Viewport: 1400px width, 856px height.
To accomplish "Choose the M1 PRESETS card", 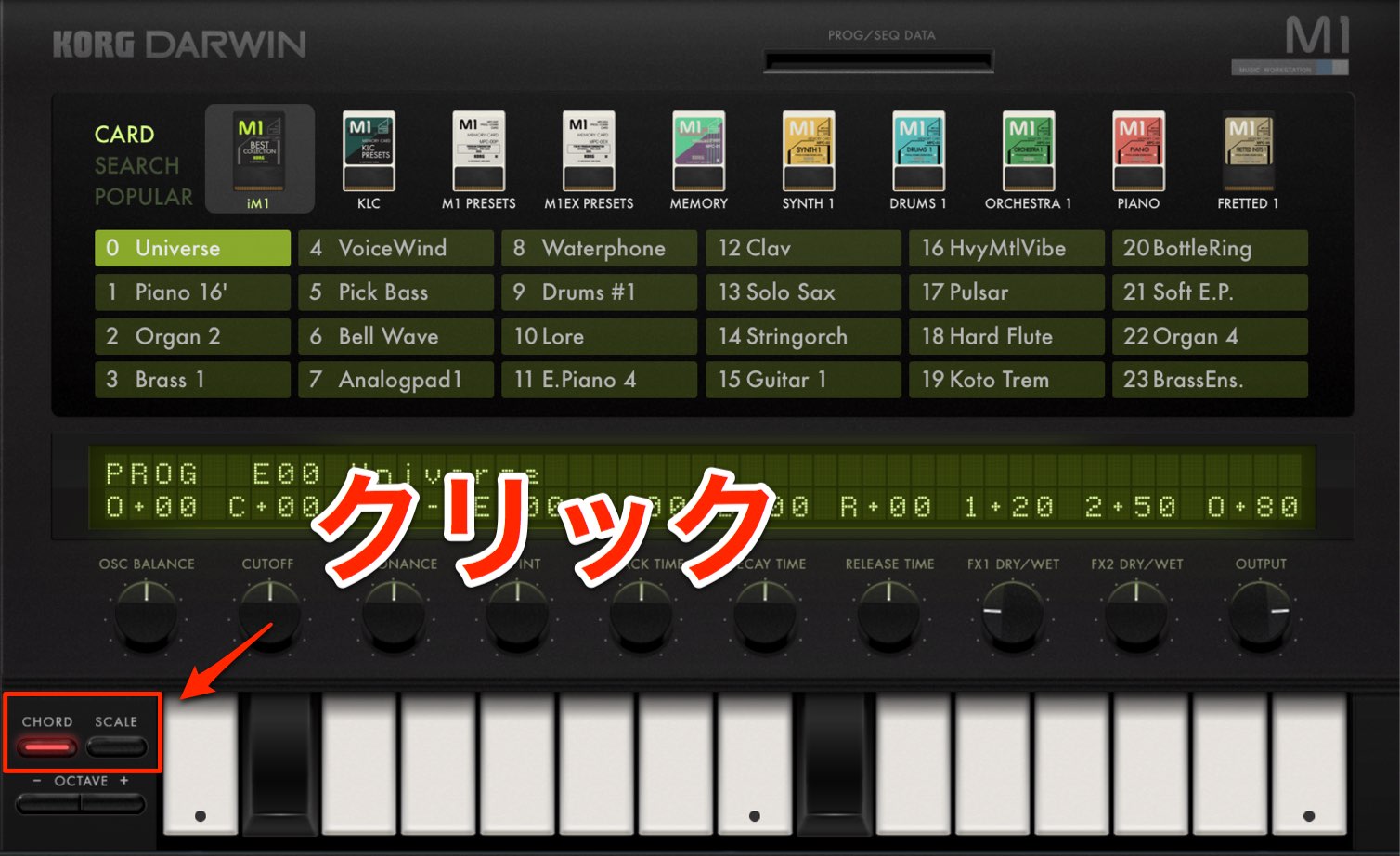I will [478, 160].
